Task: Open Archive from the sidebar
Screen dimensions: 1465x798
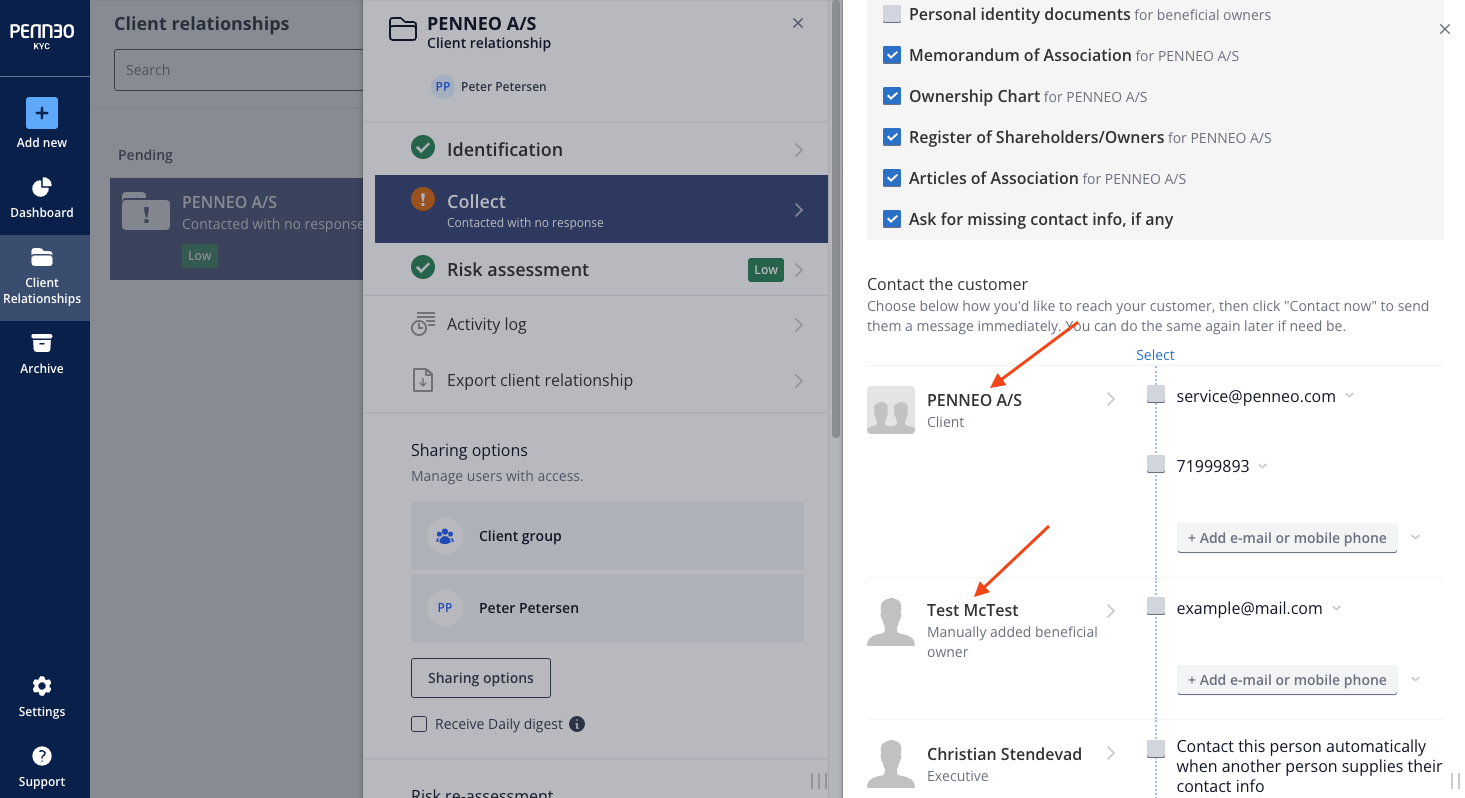Action: 42,354
